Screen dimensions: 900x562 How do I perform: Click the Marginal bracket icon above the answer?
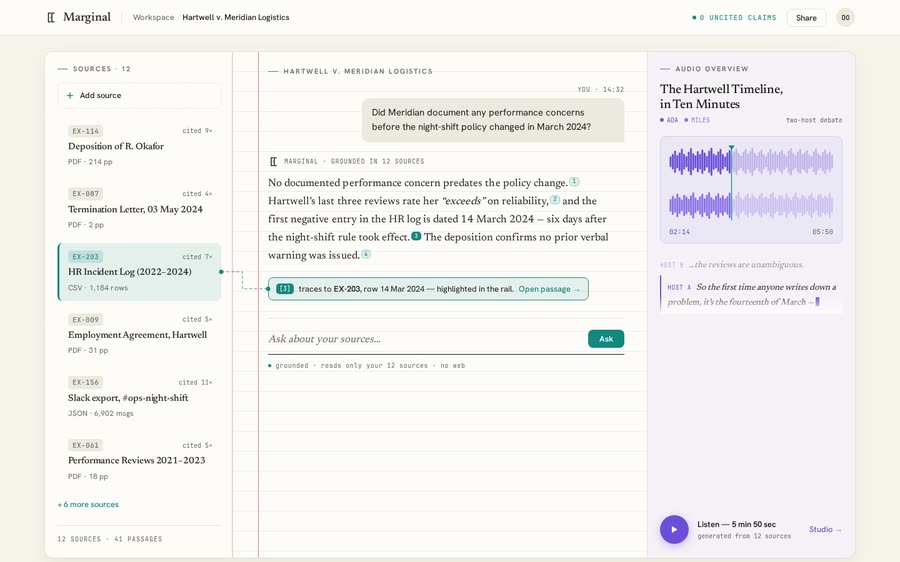[x=273, y=161]
